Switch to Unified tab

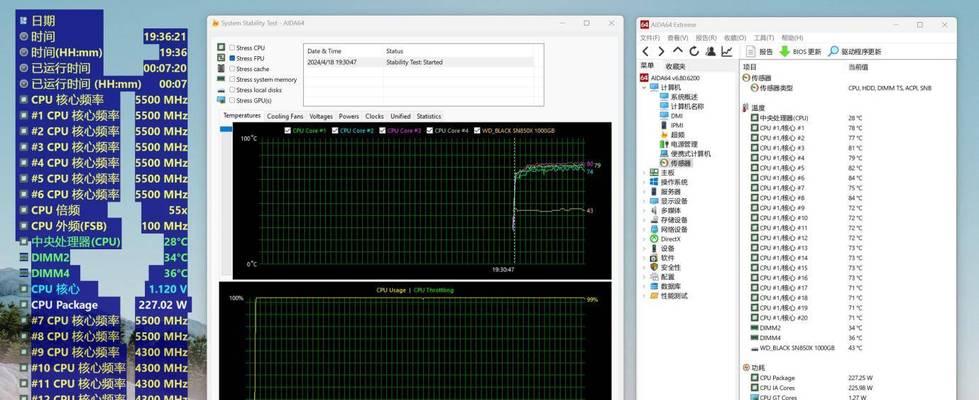click(x=400, y=116)
